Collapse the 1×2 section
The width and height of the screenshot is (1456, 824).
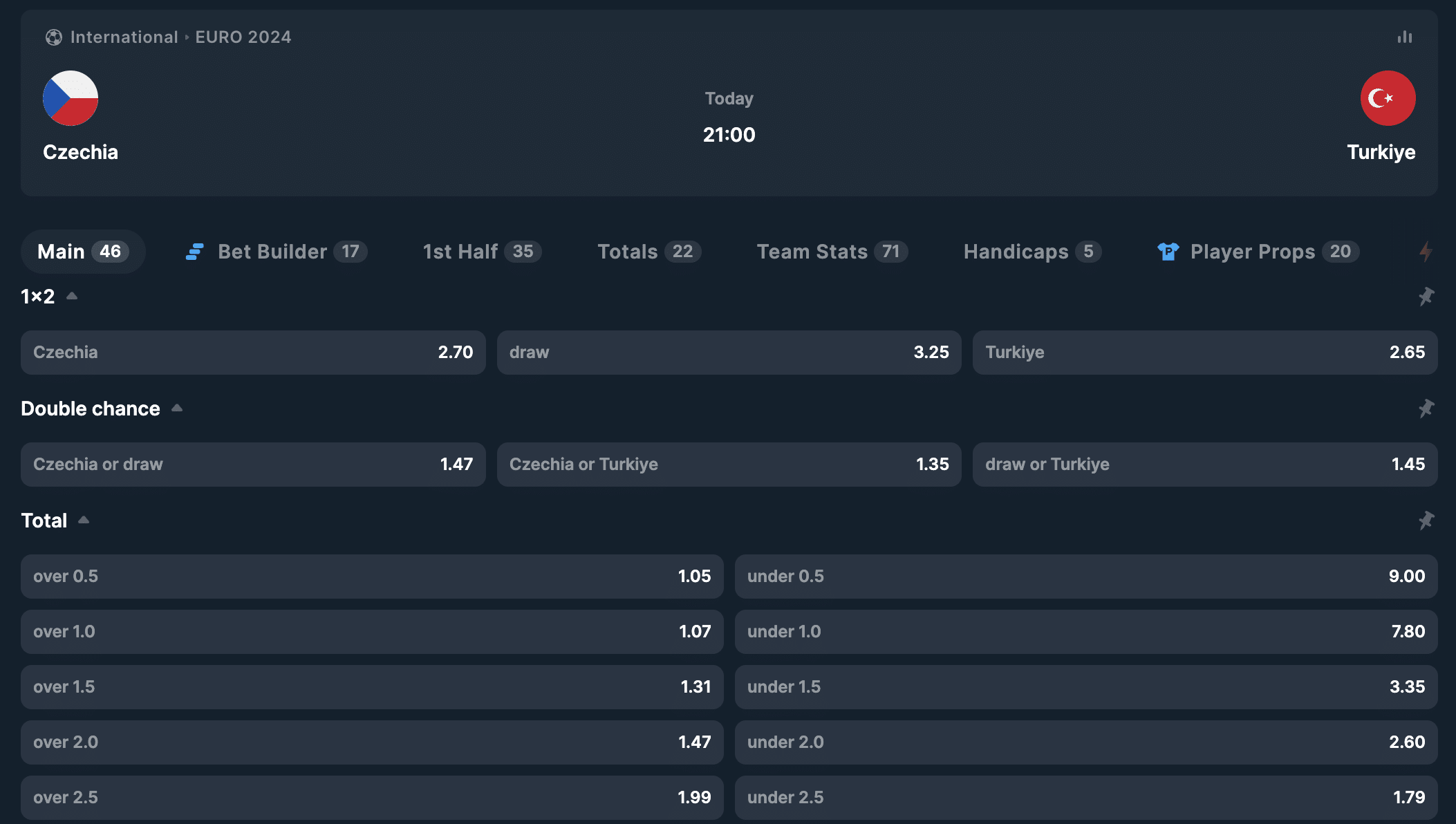pos(72,297)
